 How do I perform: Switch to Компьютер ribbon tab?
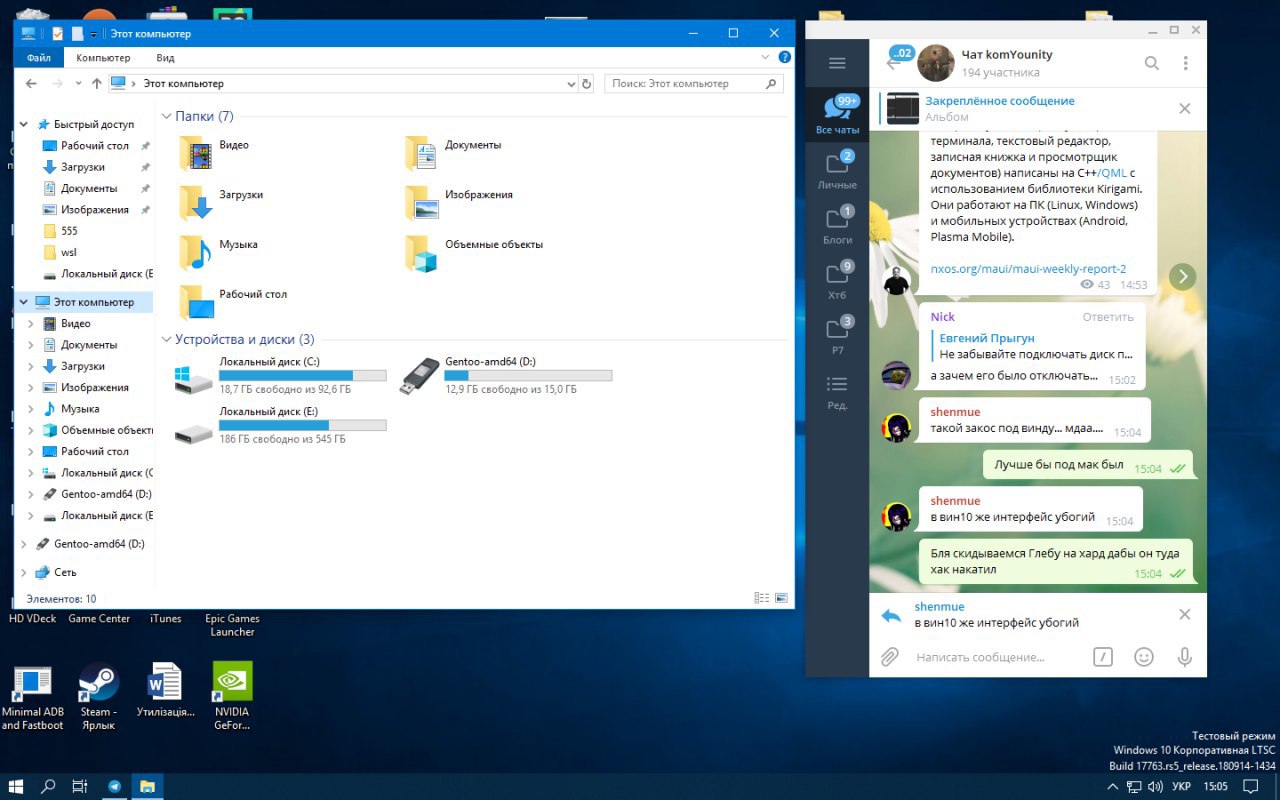pyautogui.click(x=103, y=58)
